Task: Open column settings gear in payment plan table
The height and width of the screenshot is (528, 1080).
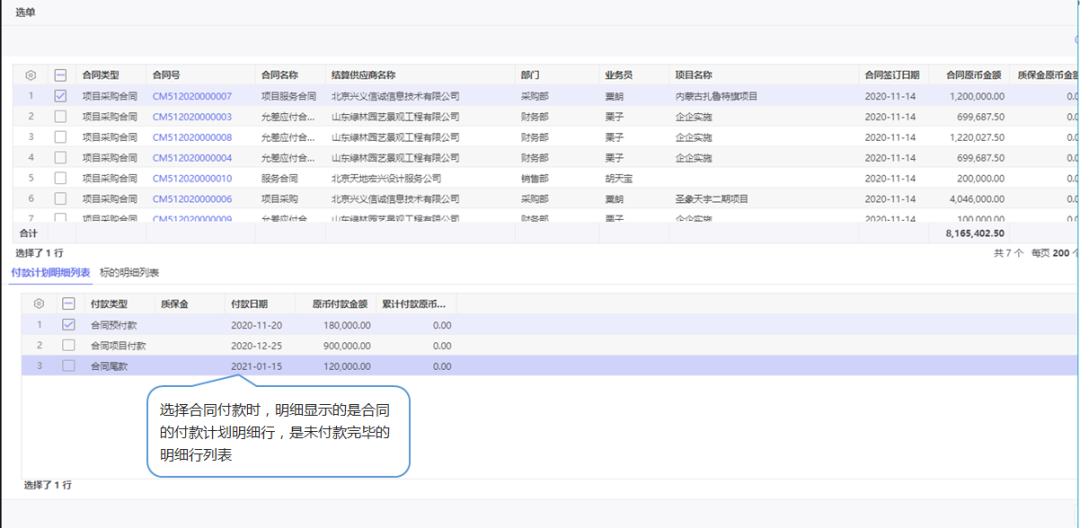Action: (x=38, y=304)
